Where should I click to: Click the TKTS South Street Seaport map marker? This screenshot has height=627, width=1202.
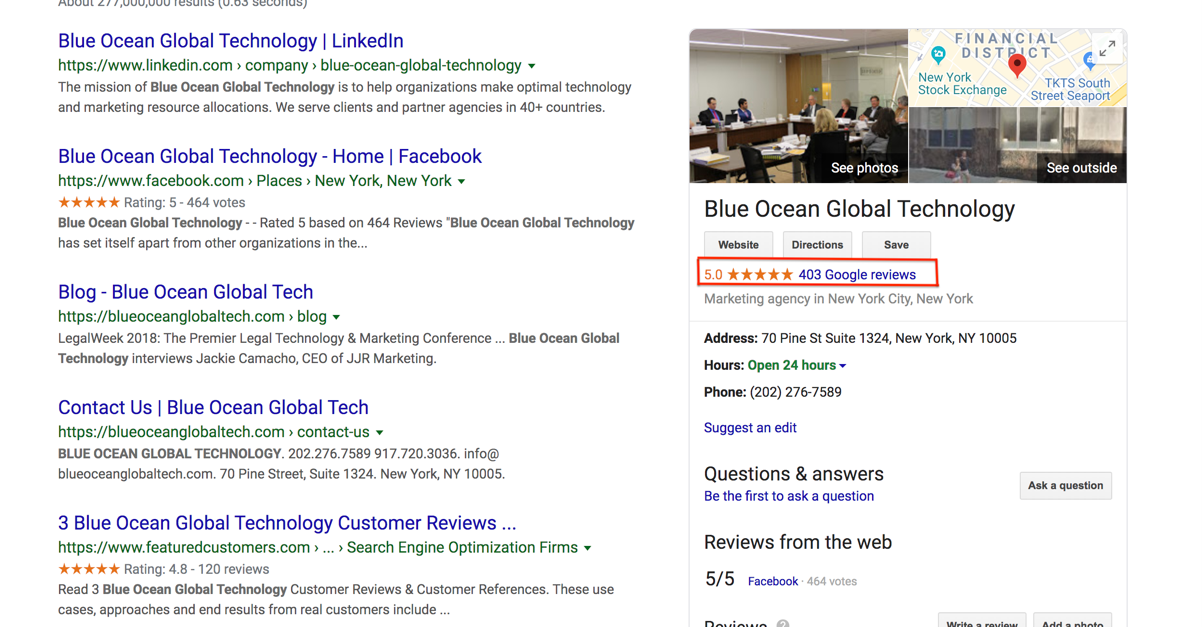[1088, 62]
